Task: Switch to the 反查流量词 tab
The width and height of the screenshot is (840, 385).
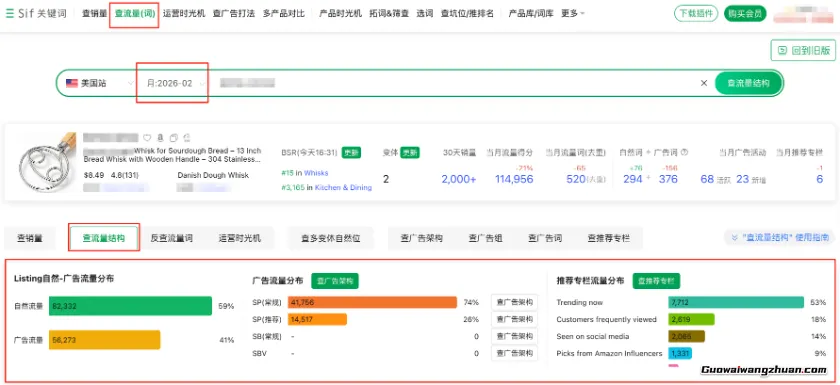Action: pos(171,238)
